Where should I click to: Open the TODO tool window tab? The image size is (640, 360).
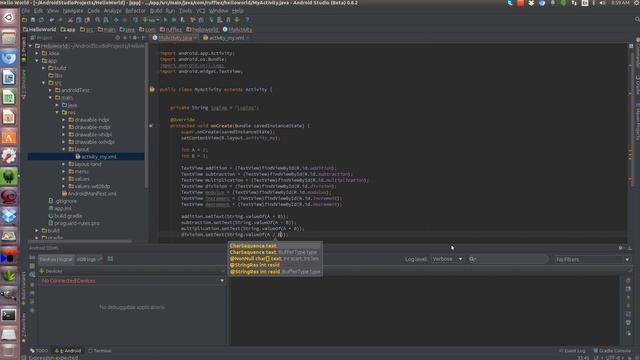tap(39, 351)
